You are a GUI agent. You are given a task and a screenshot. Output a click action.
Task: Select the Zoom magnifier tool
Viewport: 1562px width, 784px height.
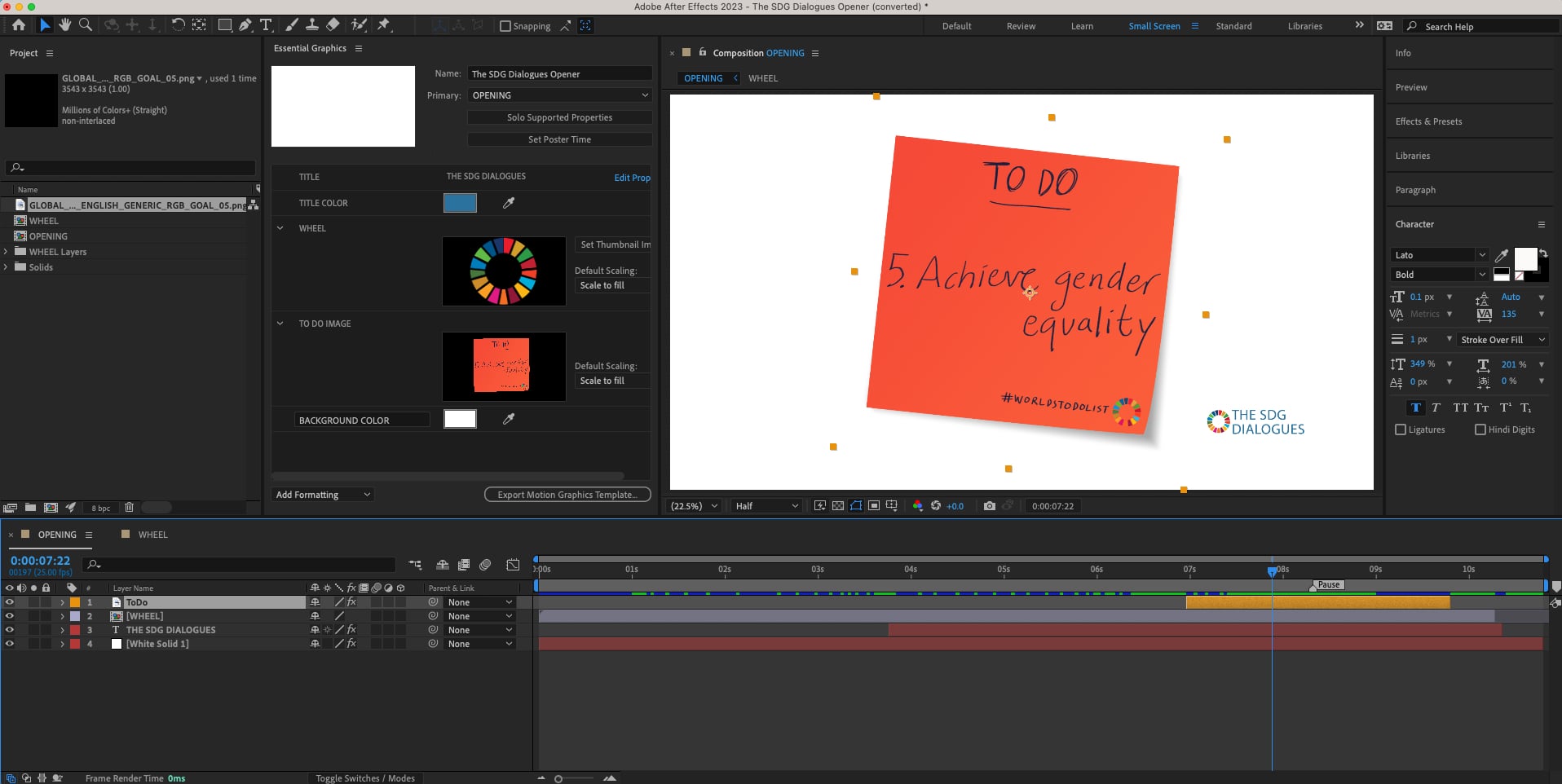point(85,25)
